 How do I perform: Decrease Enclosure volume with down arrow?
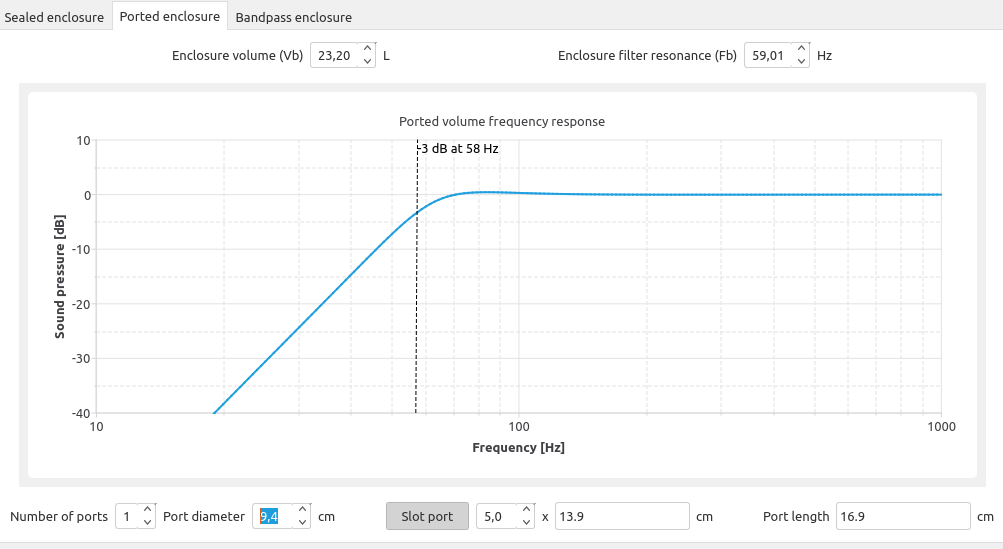click(x=367, y=61)
